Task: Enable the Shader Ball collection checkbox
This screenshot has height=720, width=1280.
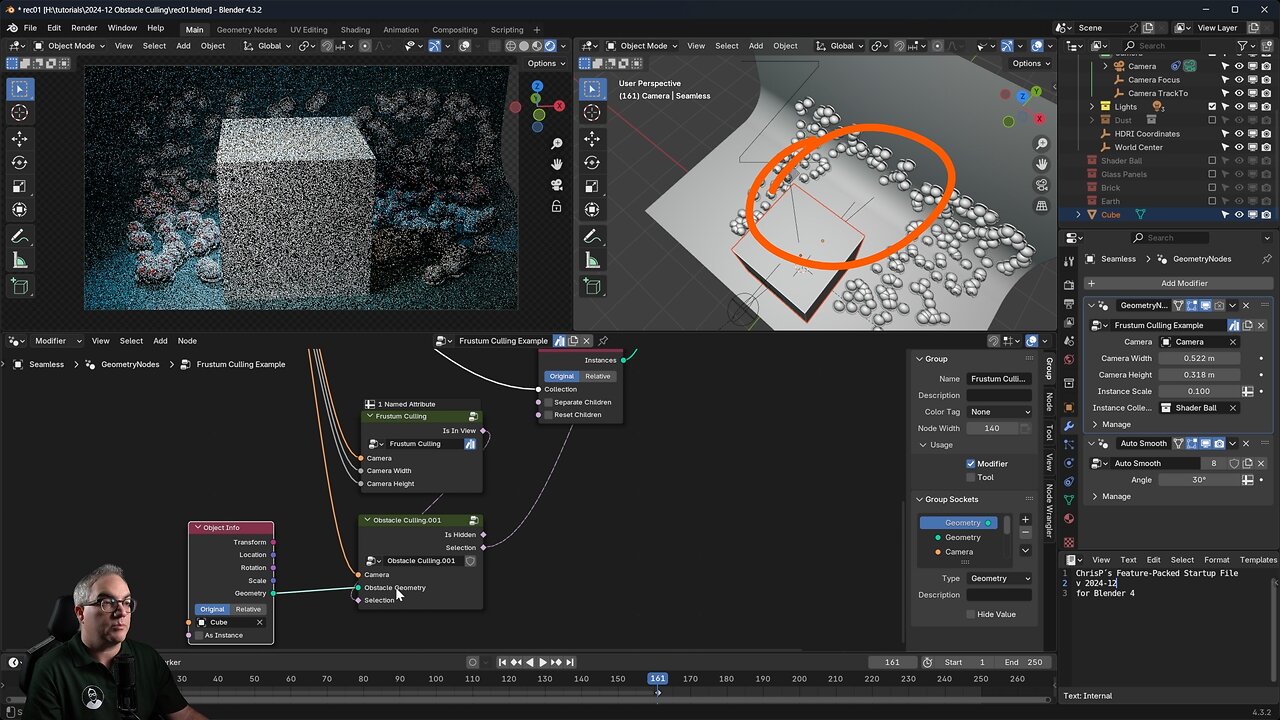Action: pyautogui.click(x=1212, y=161)
